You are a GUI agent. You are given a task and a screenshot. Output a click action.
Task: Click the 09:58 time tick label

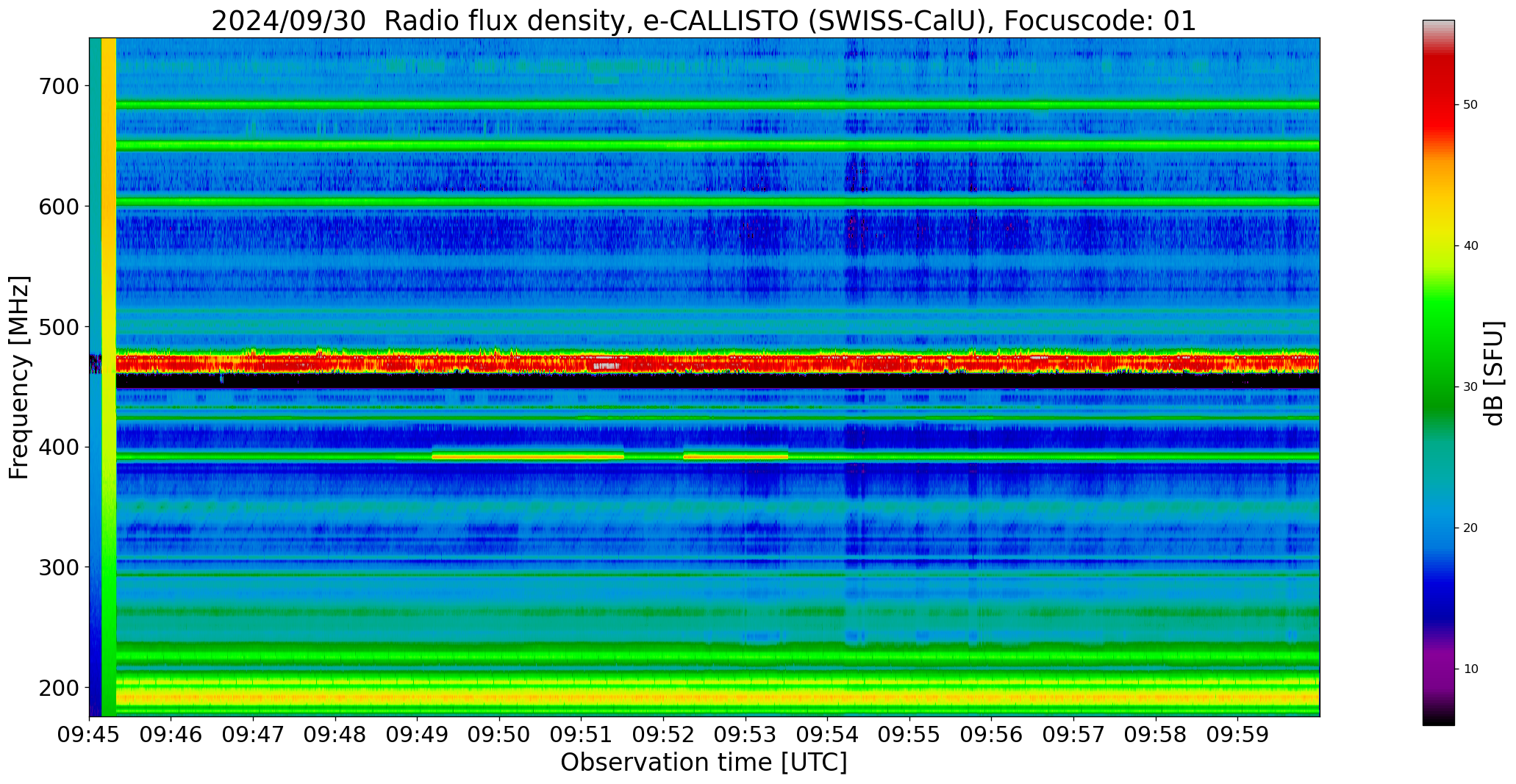click(1156, 735)
